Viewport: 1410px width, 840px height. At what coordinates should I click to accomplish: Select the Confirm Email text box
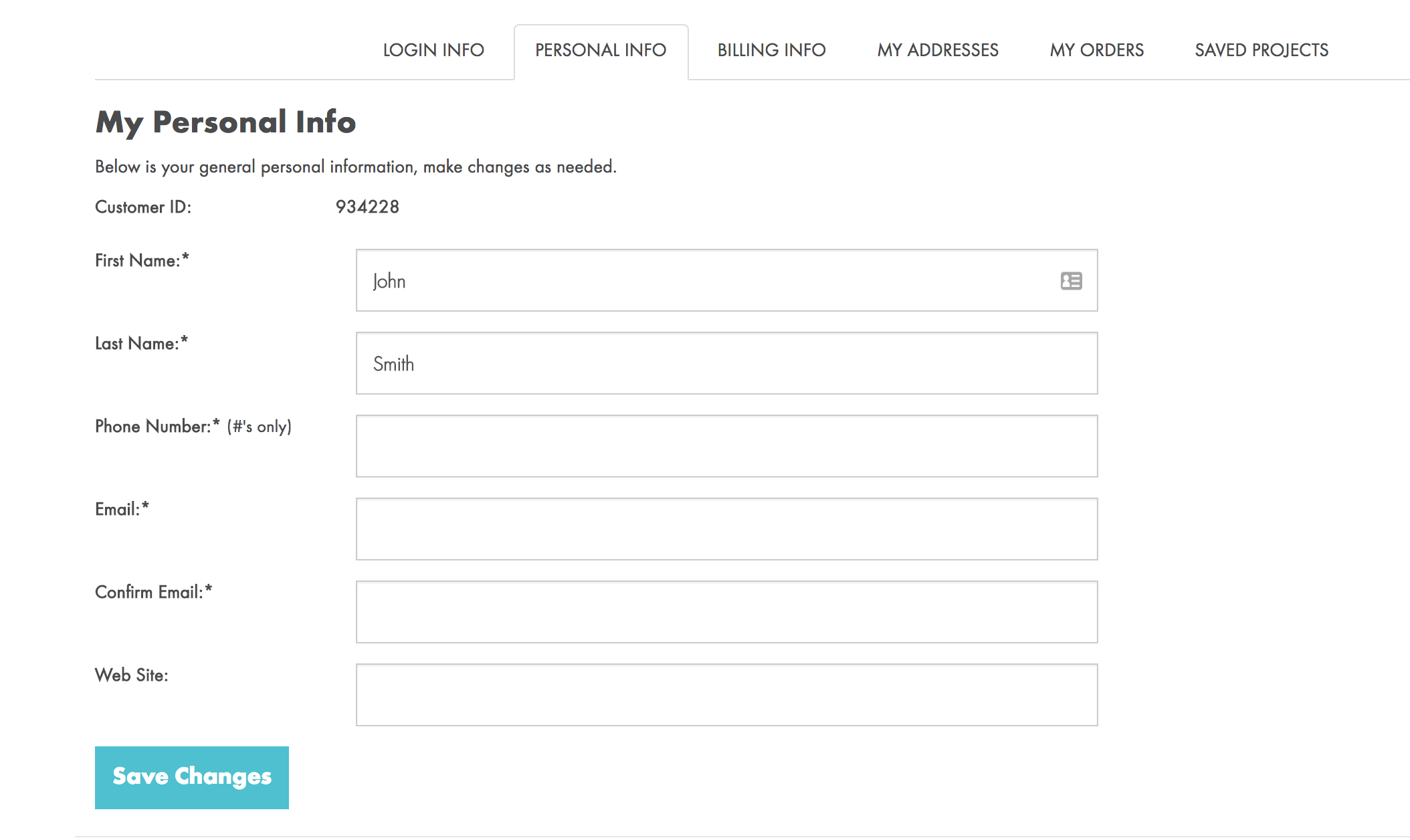pos(726,613)
